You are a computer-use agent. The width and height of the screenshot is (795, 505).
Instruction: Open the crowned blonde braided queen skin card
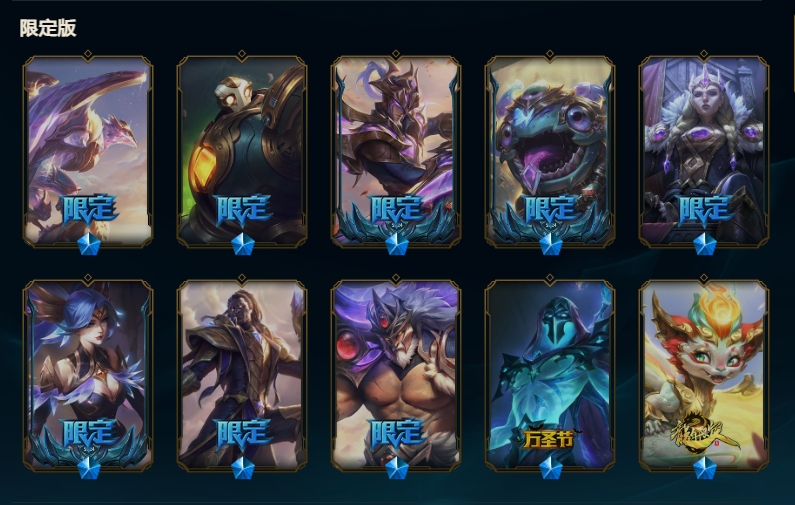704,151
